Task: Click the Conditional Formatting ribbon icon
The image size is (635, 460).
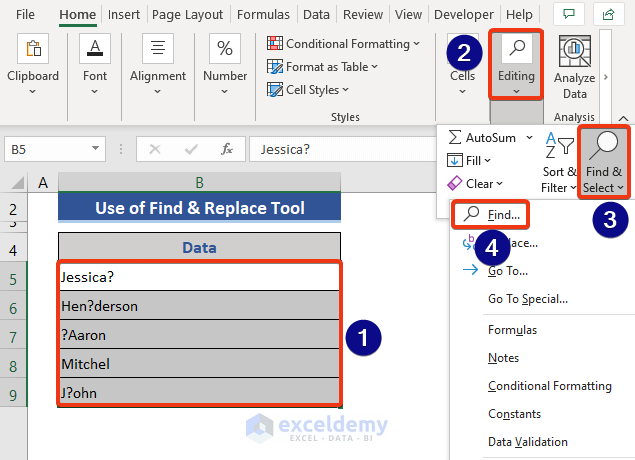Action: [275, 43]
